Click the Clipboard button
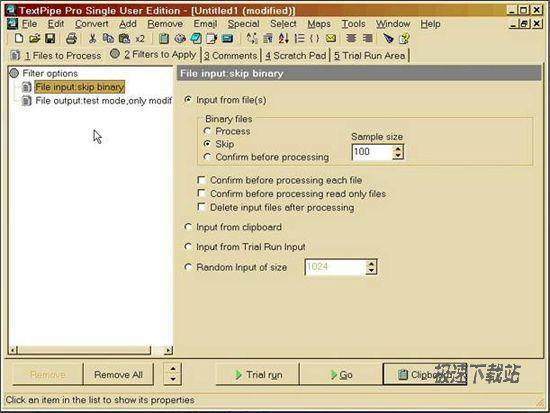550x413 pixels. pos(424,374)
